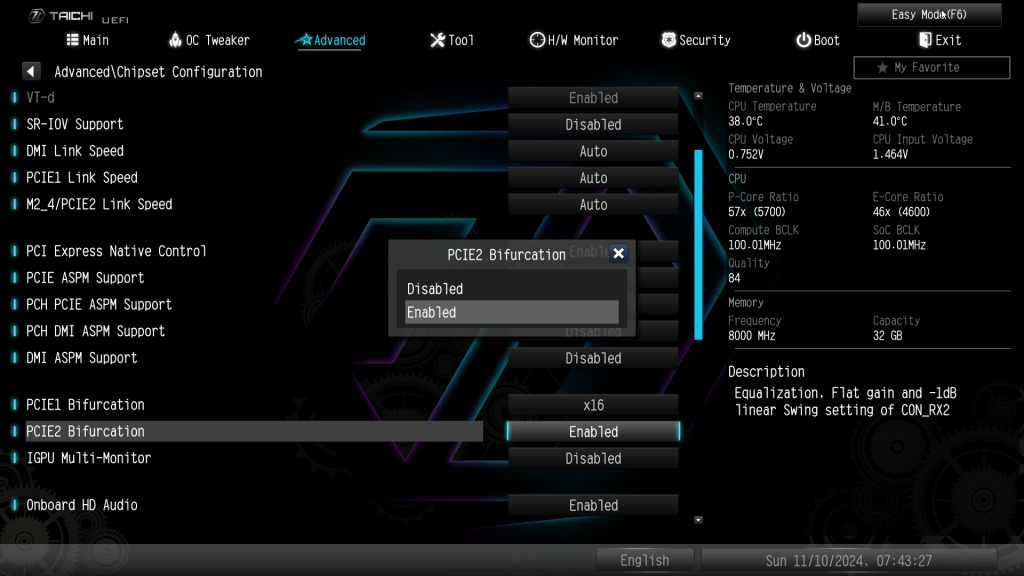Click the blue vertical scrollbar thumb
This screenshot has width=1024, height=576.
pos(698,245)
